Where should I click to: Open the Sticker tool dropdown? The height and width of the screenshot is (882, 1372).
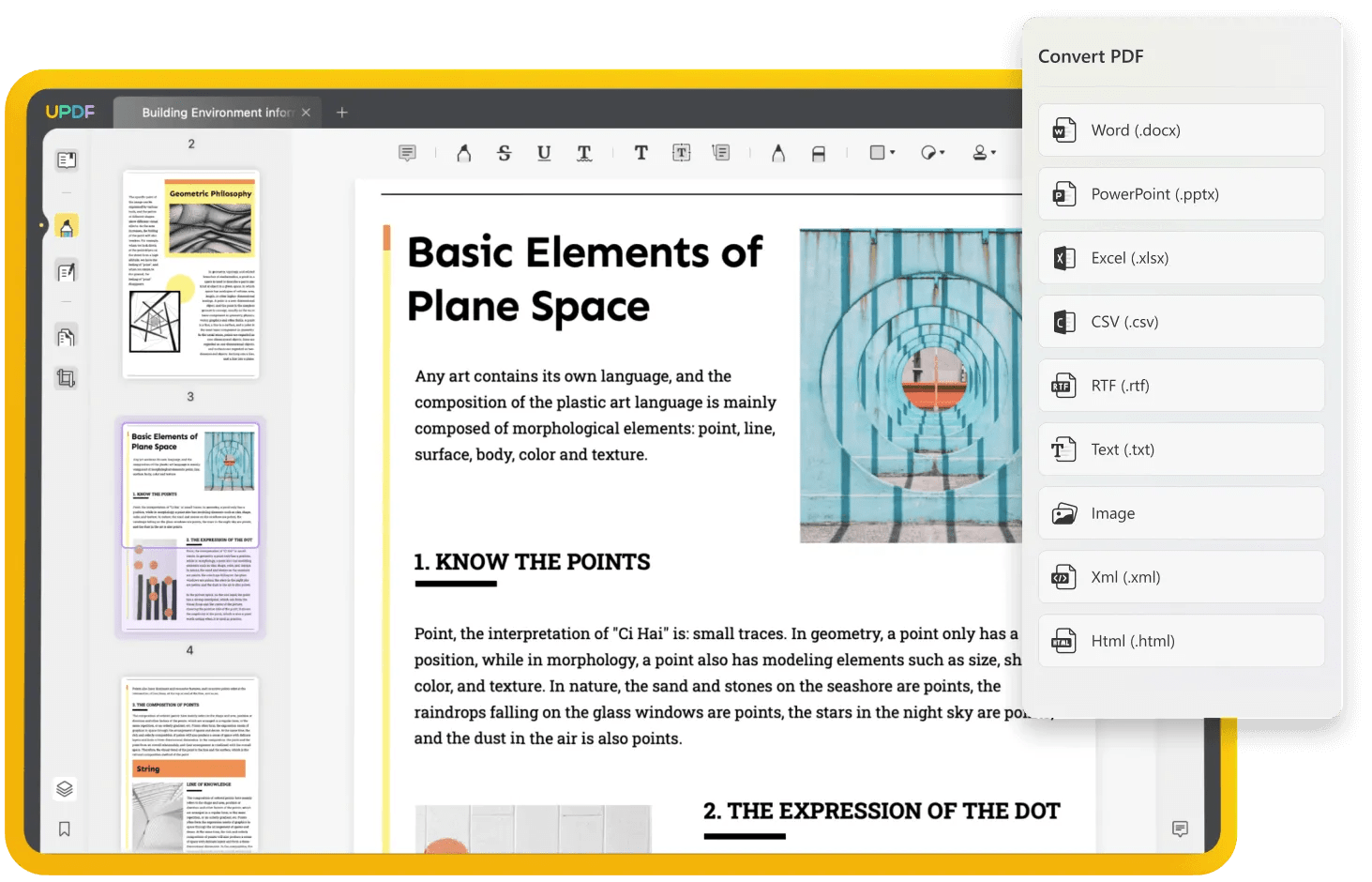coord(933,152)
